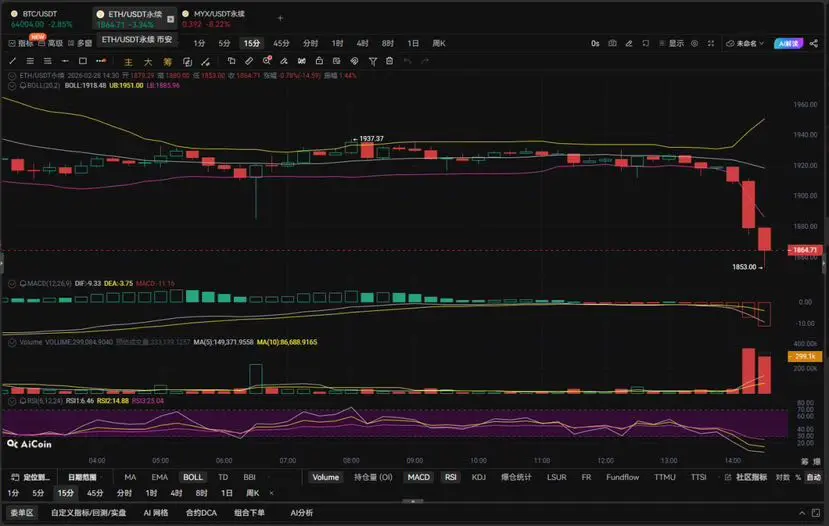Open the 多窗 multi-window menu
Viewport: 829px width, 526px height.
(80, 43)
